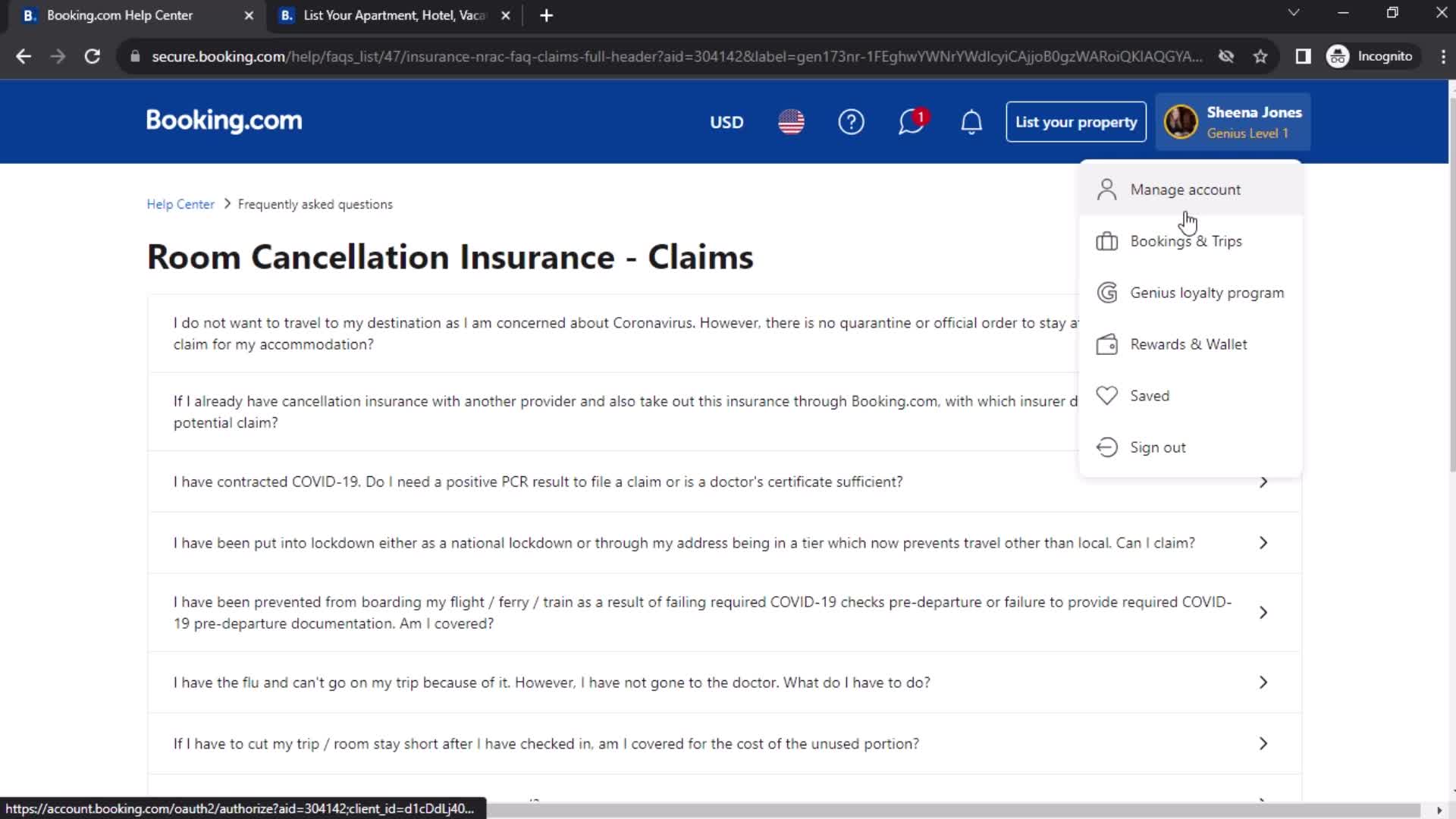Expand the COVID-19 PCR result question chevron
The image size is (1456, 819).
(x=1263, y=482)
